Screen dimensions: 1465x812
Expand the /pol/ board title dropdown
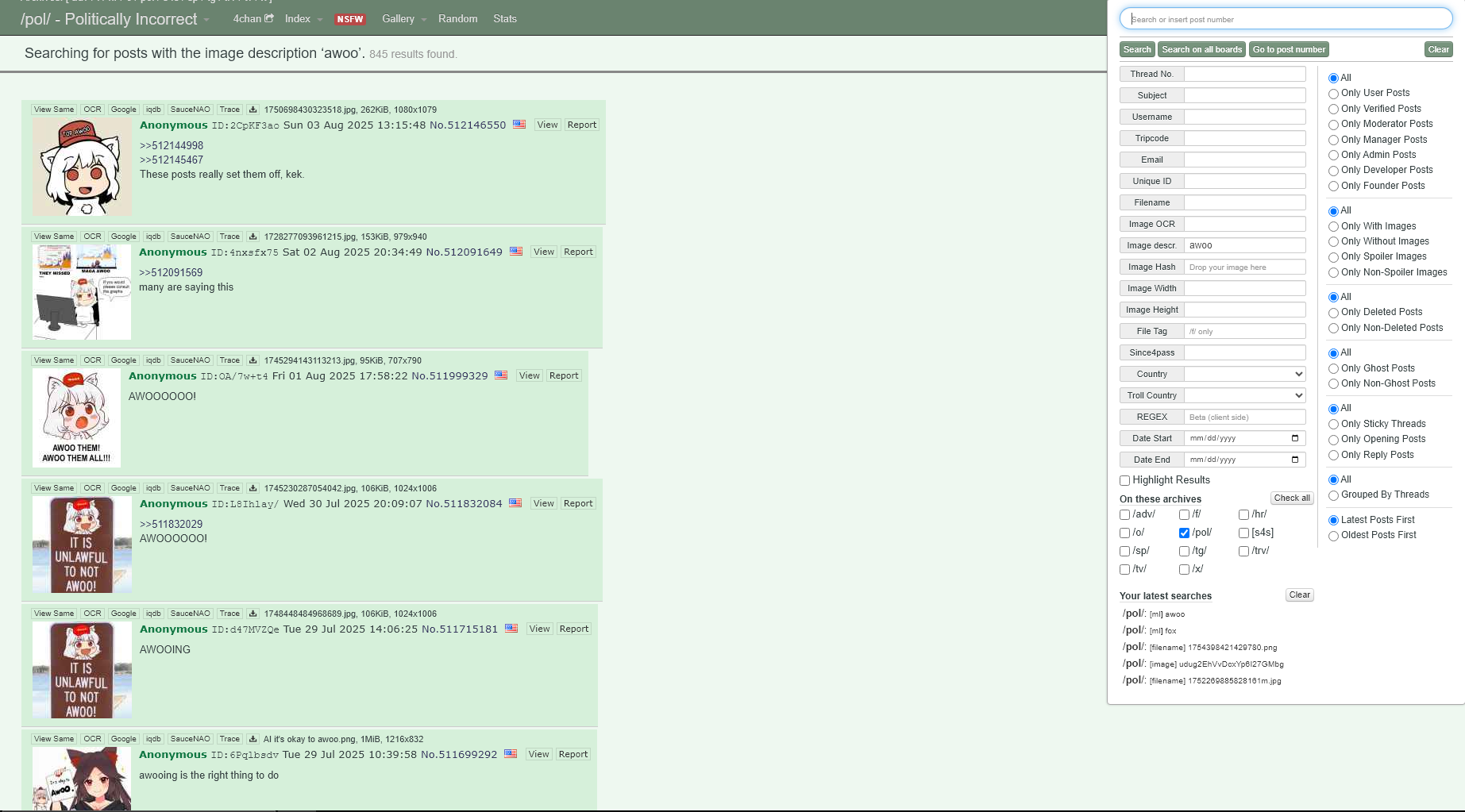pyautogui.click(x=206, y=20)
